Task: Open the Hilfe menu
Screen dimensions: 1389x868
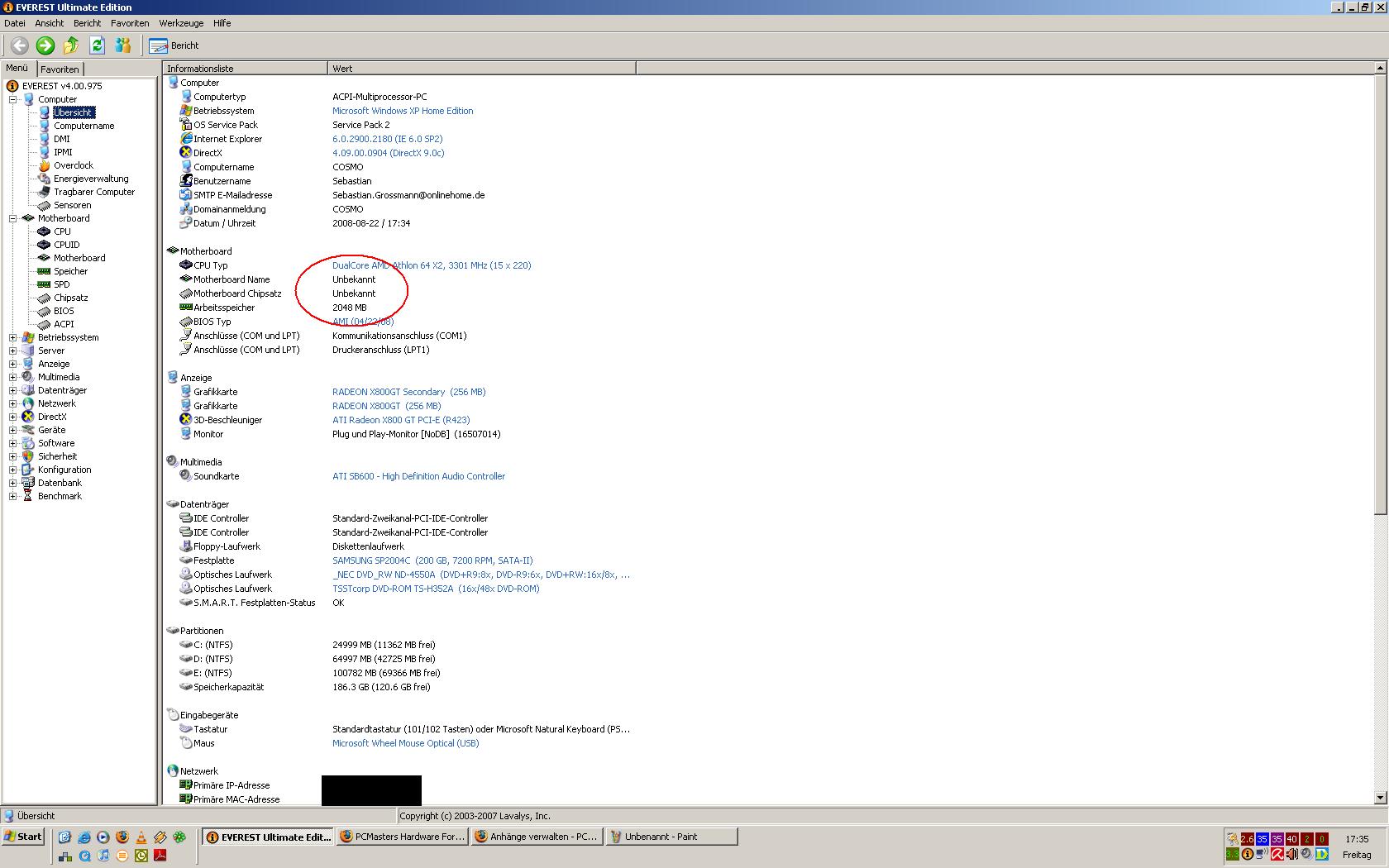Action: coord(222,23)
